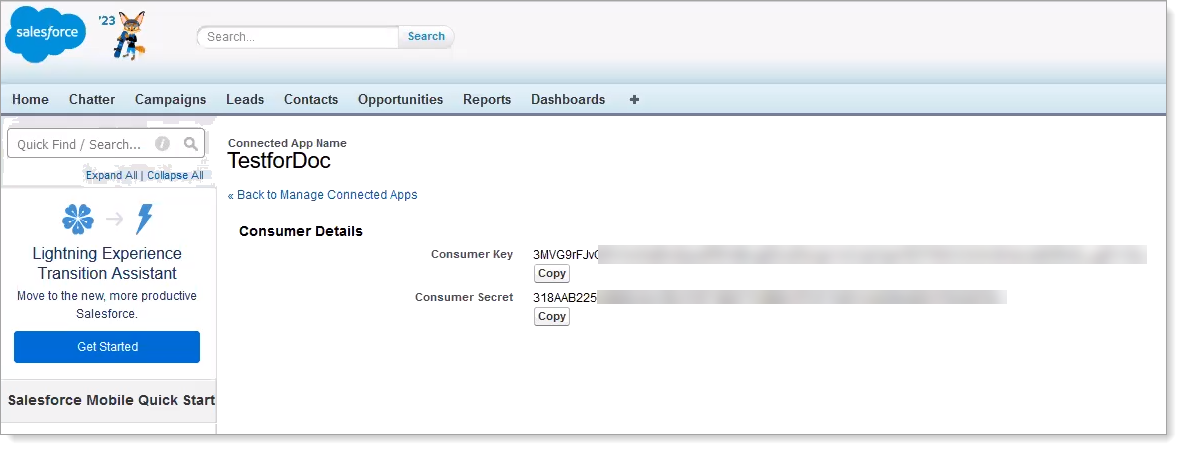
Task: Click the Consumer Key label
Action: pos(472,254)
